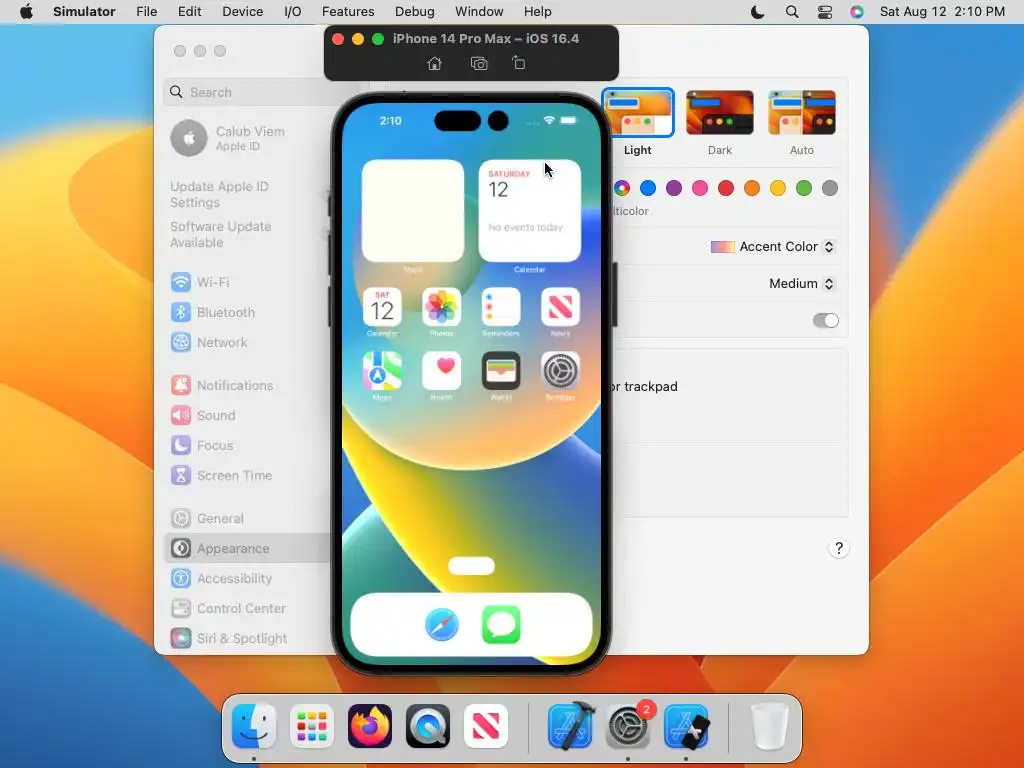Open Finder in the macOS Dock

tap(254, 726)
